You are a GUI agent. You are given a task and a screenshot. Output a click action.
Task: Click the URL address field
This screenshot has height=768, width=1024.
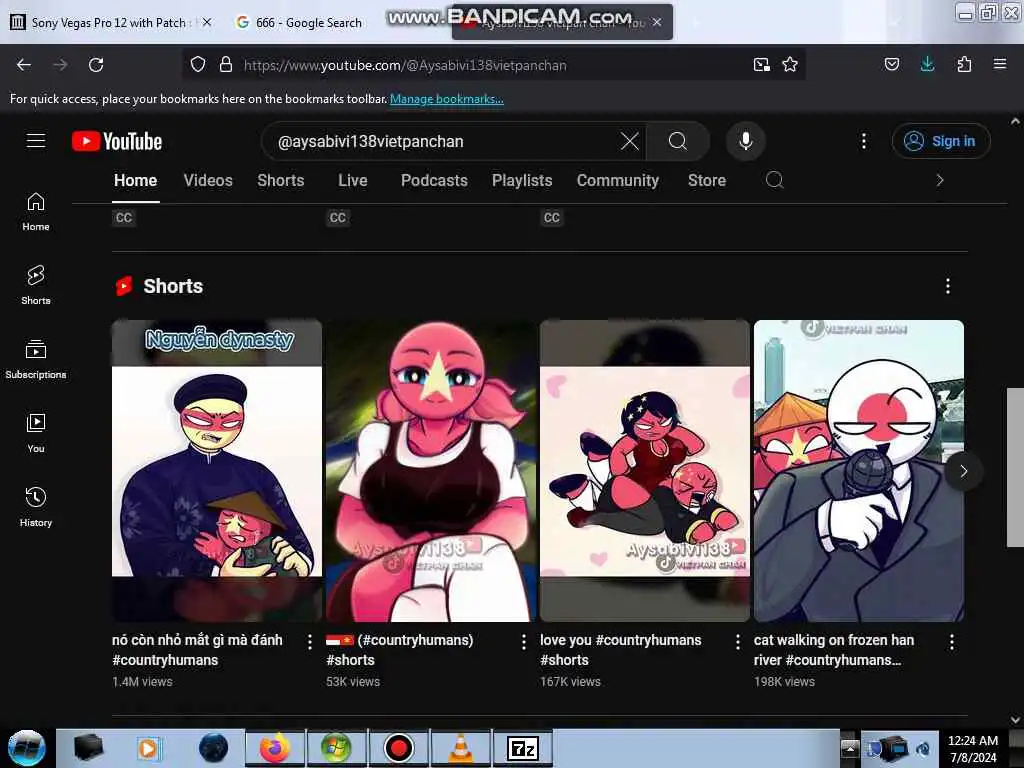[493, 65]
